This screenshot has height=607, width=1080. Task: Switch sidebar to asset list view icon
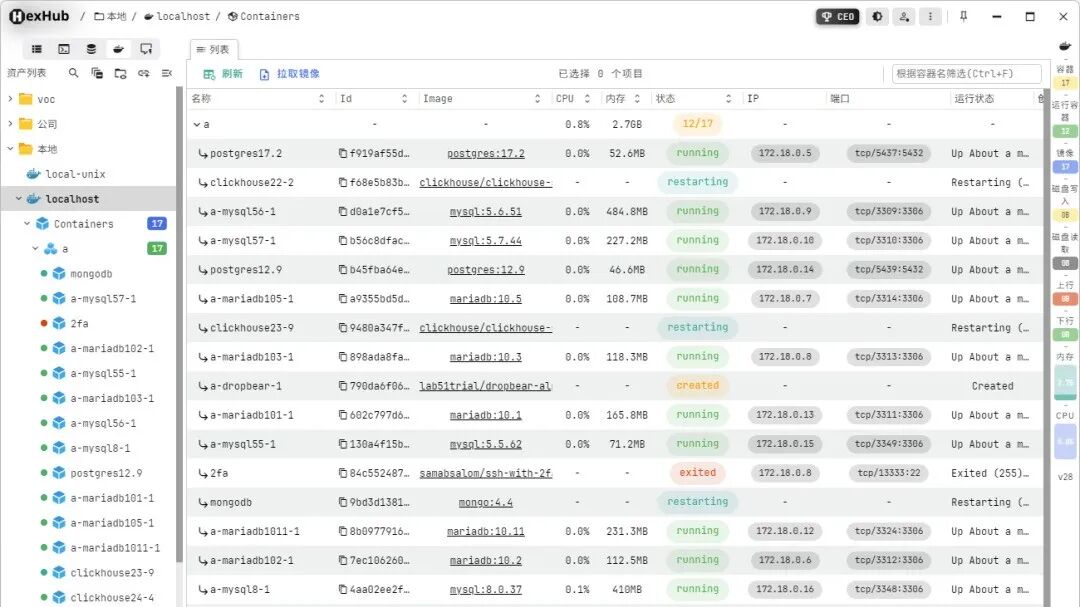tap(37, 49)
